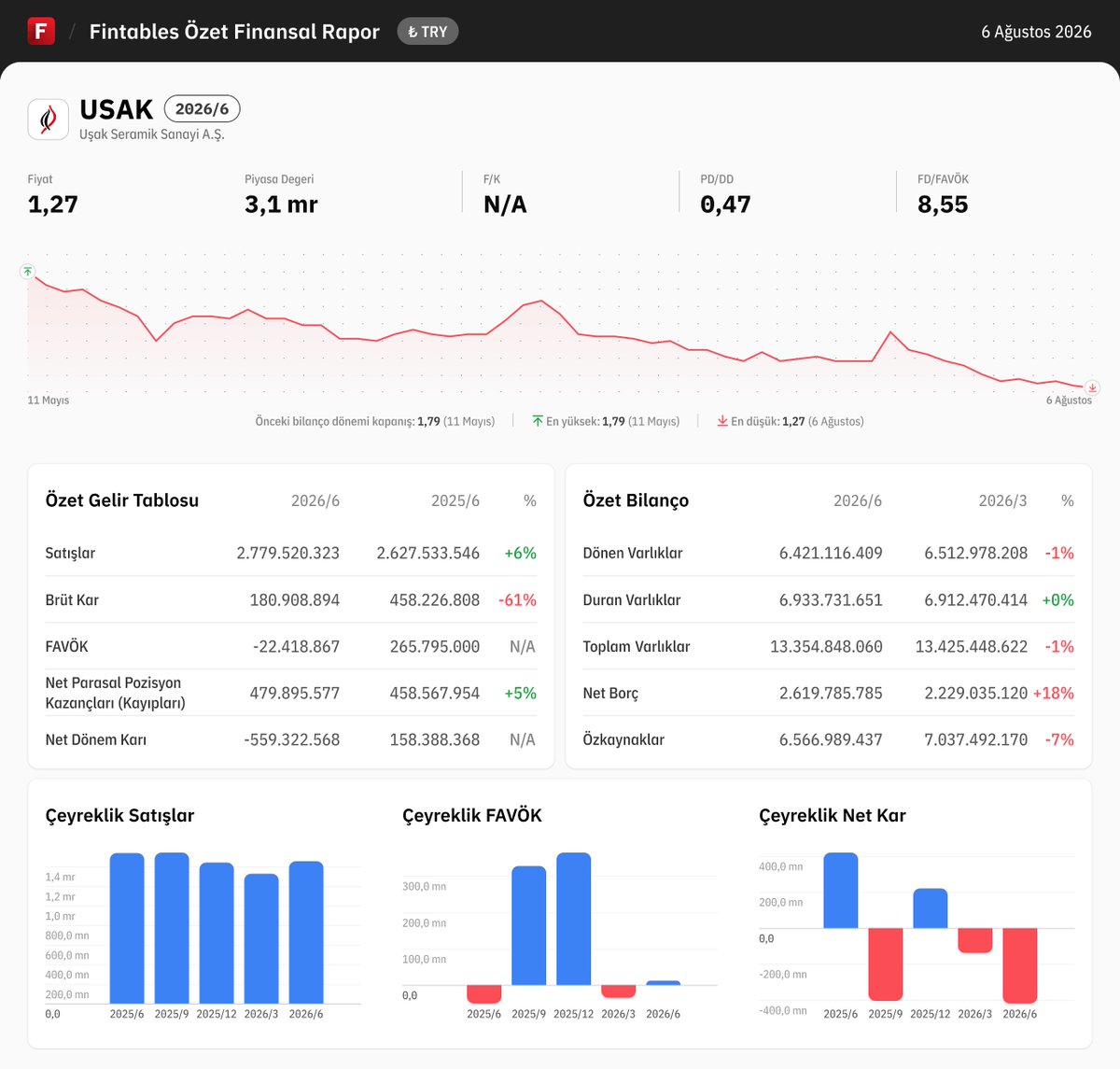The height and width of the screenshot is (1069, 1120).
Task: Click Satışlar value 2.779.520.323
Action: coord(288,553)
